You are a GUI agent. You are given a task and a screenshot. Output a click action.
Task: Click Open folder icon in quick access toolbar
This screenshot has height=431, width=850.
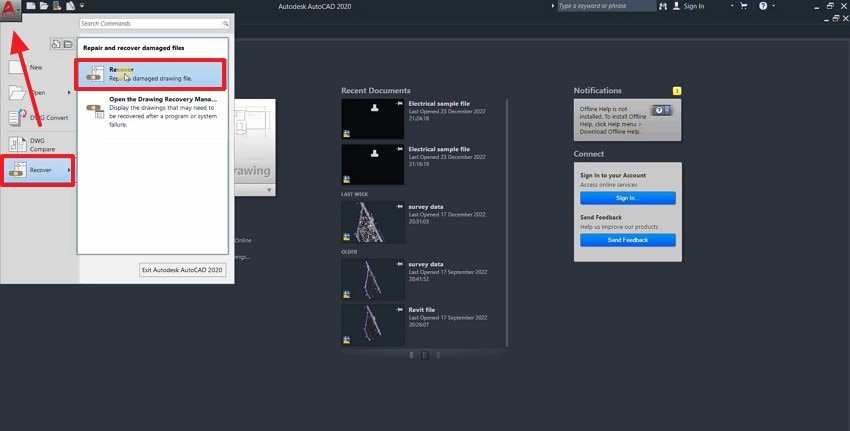point(44,6)
